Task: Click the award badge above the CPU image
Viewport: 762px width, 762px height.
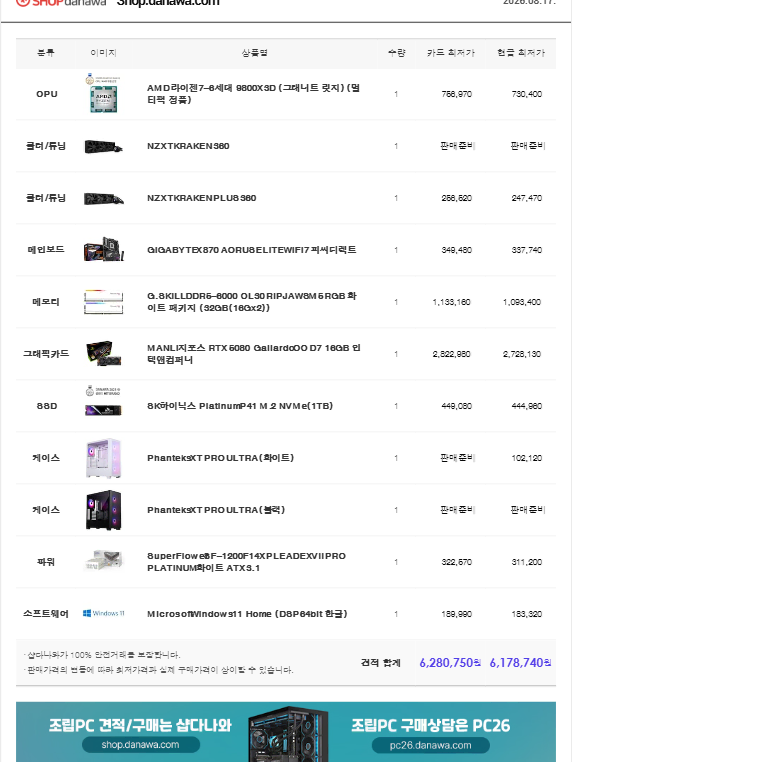Action: tap(103, 79)
